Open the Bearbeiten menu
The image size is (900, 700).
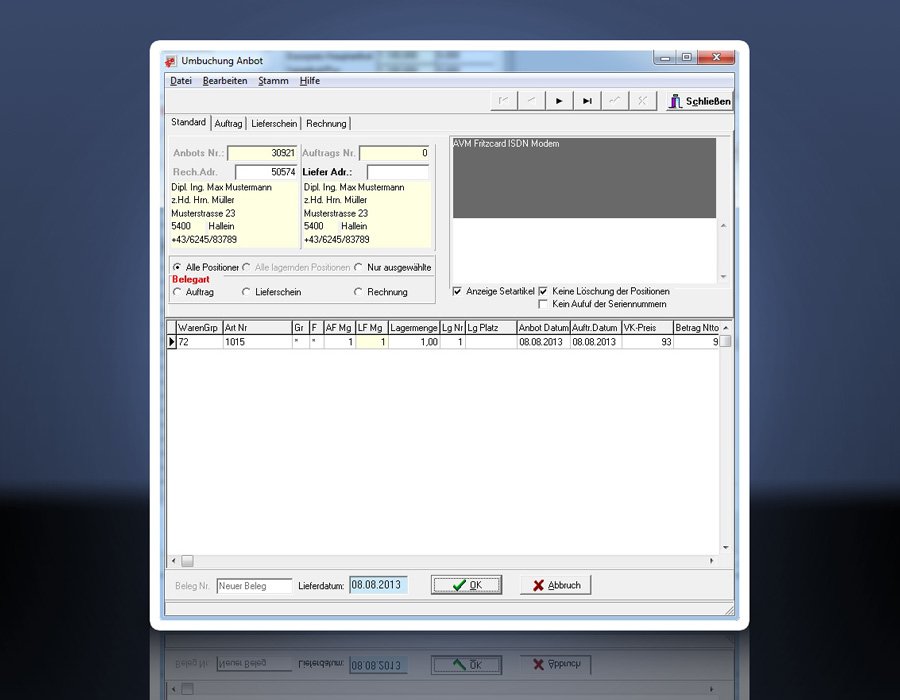225,81
